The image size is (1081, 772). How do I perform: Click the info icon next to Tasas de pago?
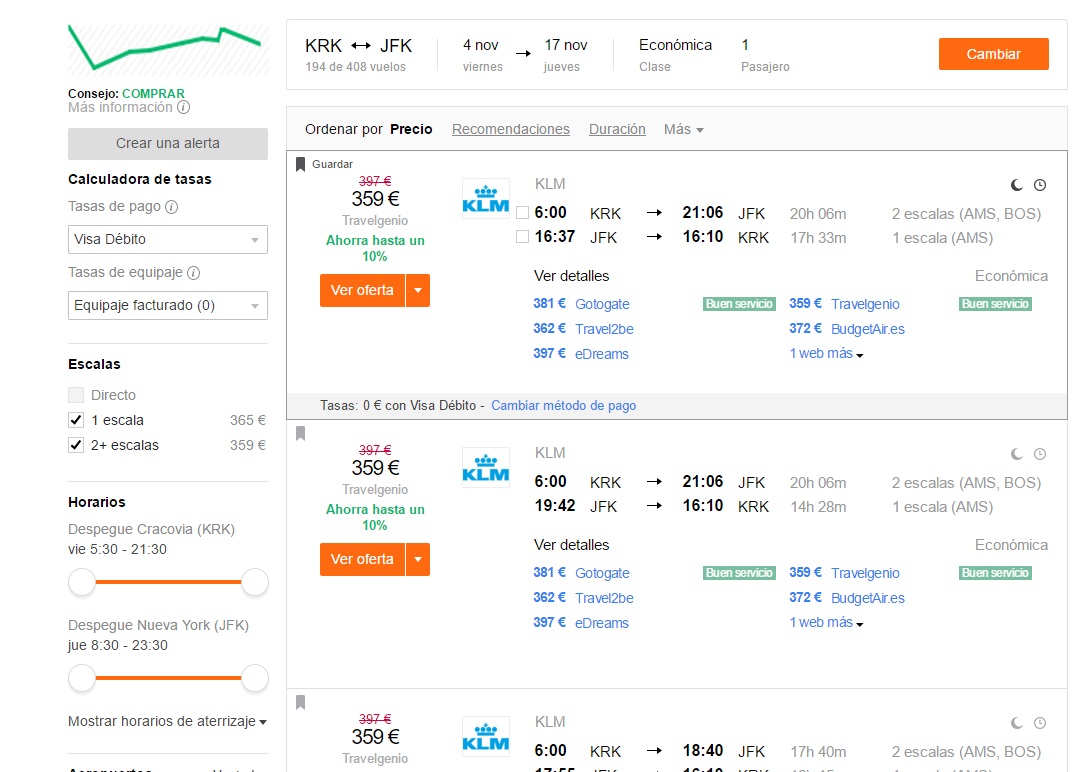click(172, 207)
